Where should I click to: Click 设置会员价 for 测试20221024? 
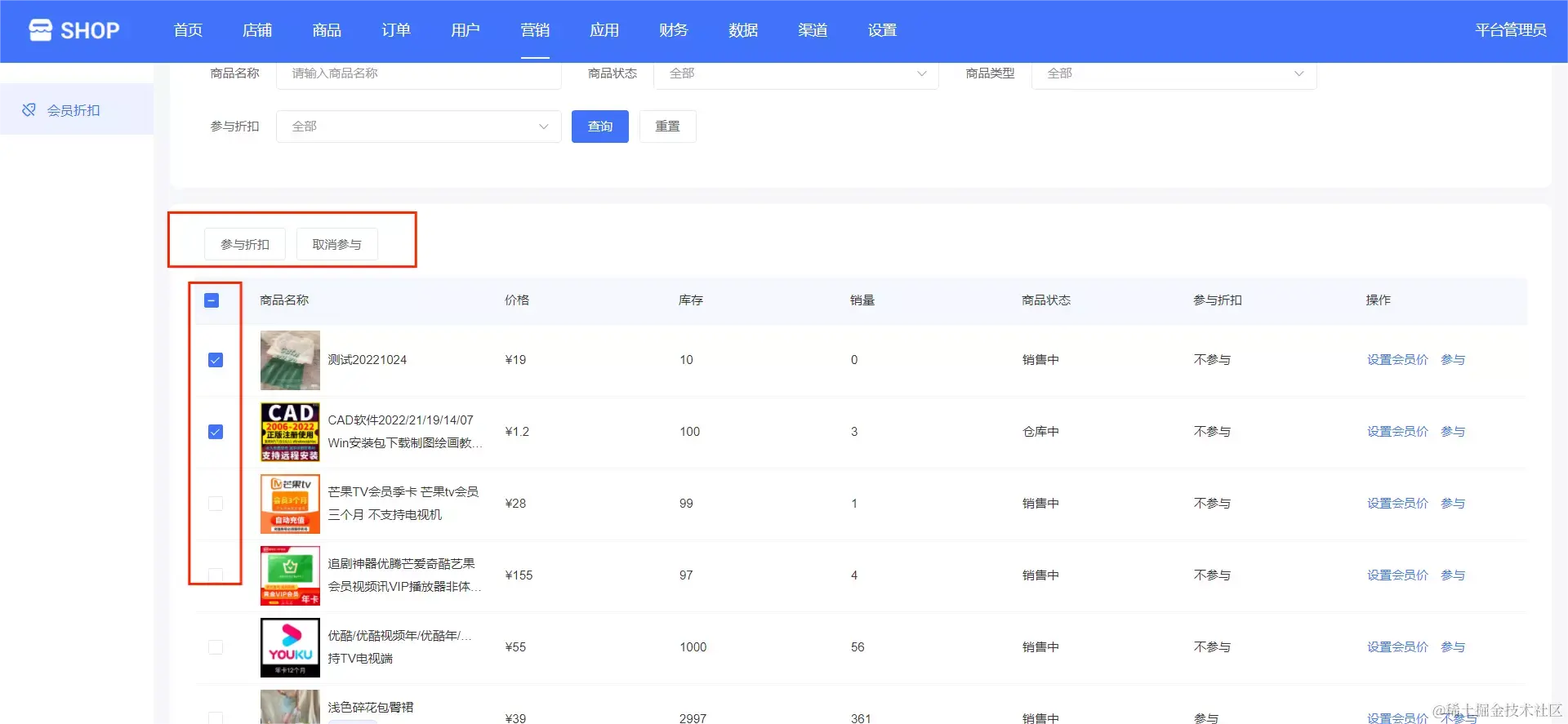click(1397, 360)
